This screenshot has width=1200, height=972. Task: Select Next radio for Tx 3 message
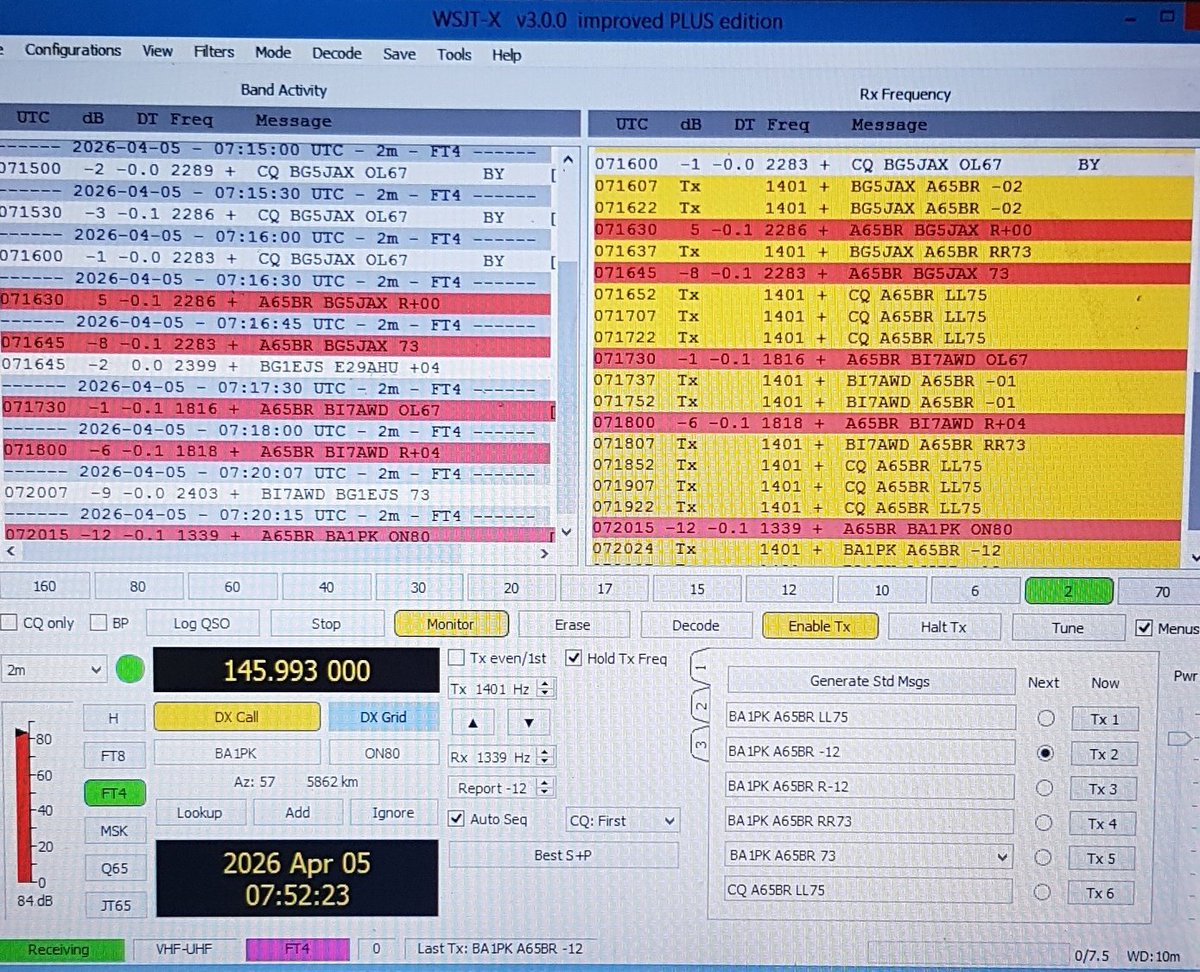click(x=1045, y=788)
